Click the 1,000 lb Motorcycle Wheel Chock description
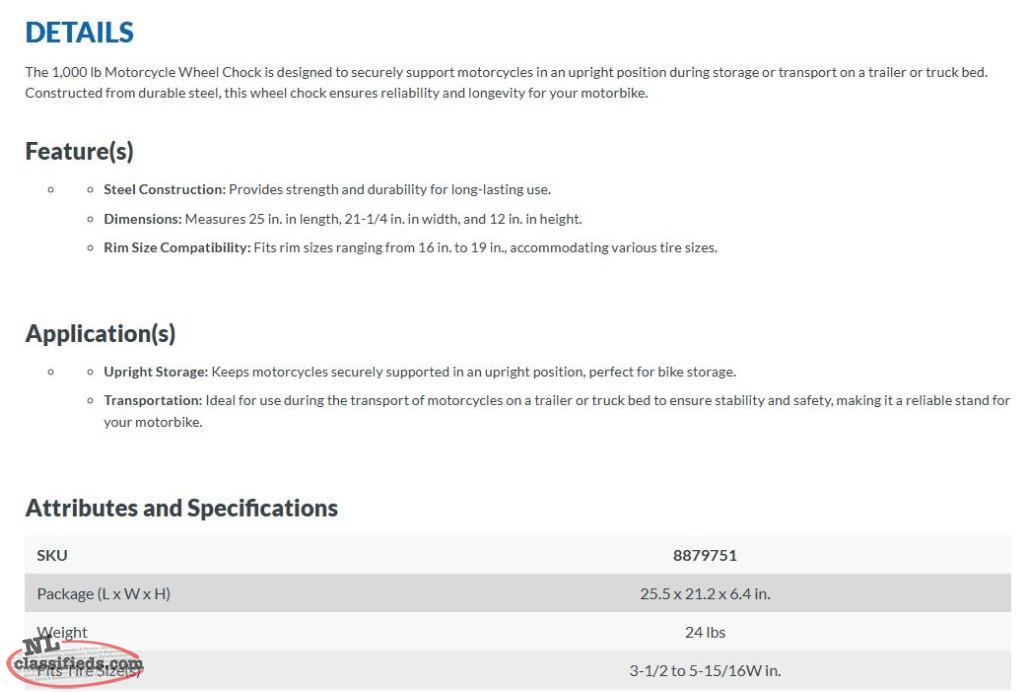This screenshot has width=1024, height=692. (x=506, y=82)
